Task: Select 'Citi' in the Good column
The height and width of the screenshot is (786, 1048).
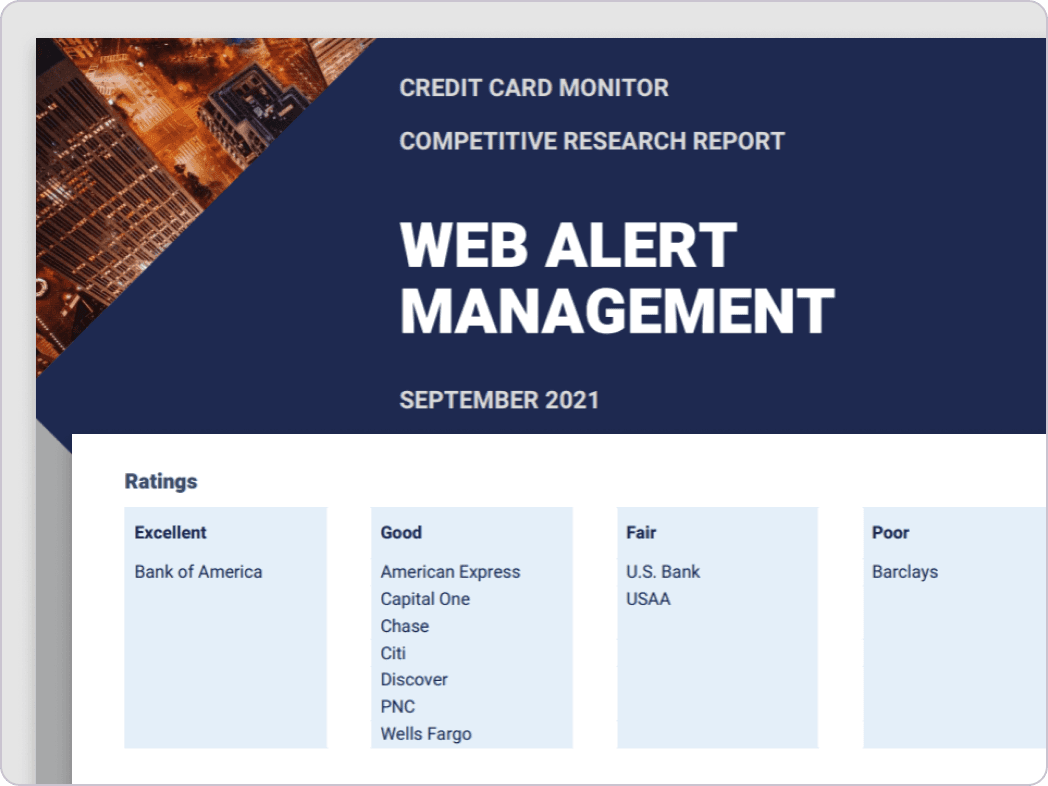Action: point(393,653)
